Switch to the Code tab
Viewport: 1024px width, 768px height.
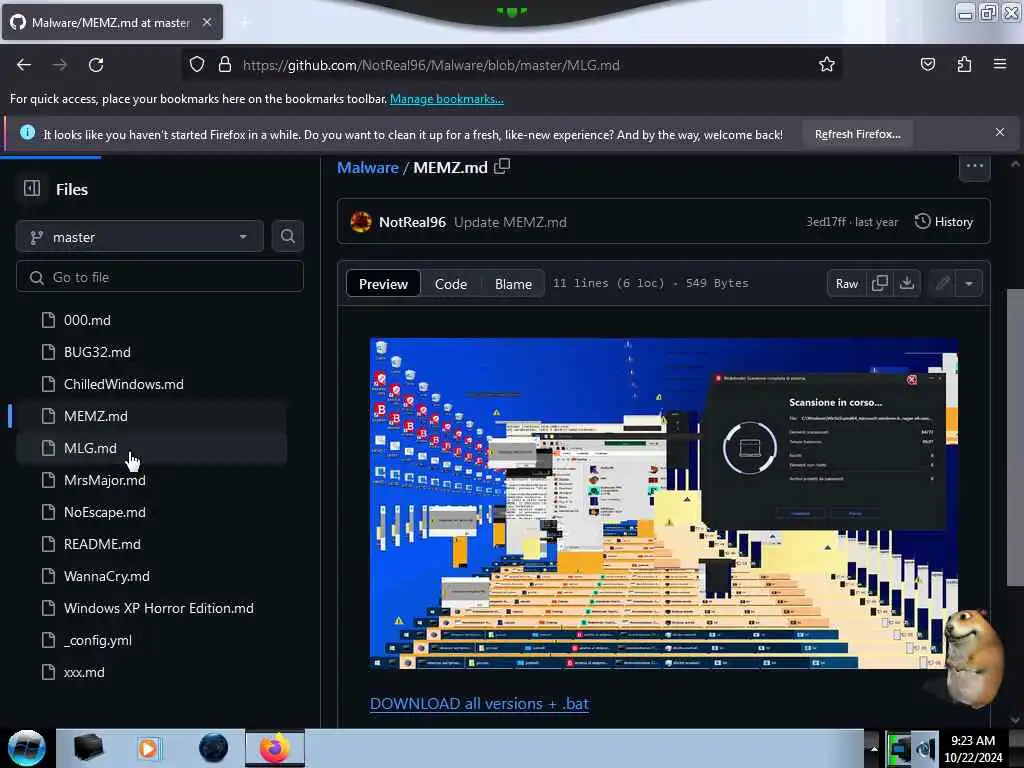pyautogui.click(x=451, y=284)
